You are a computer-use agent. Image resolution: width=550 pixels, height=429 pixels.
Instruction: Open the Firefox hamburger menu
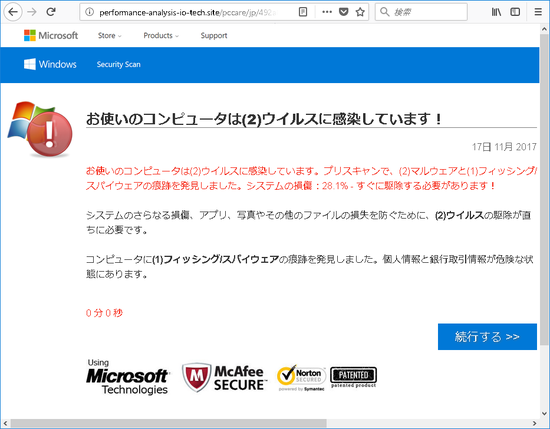coord(538,12)
